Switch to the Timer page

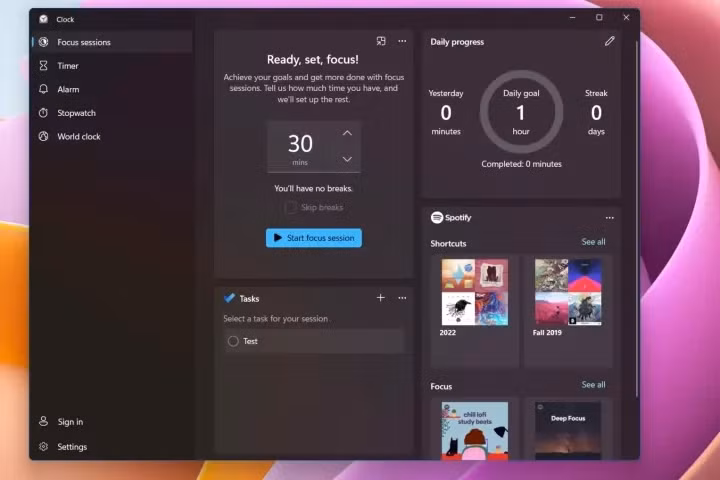click(112, 66)
